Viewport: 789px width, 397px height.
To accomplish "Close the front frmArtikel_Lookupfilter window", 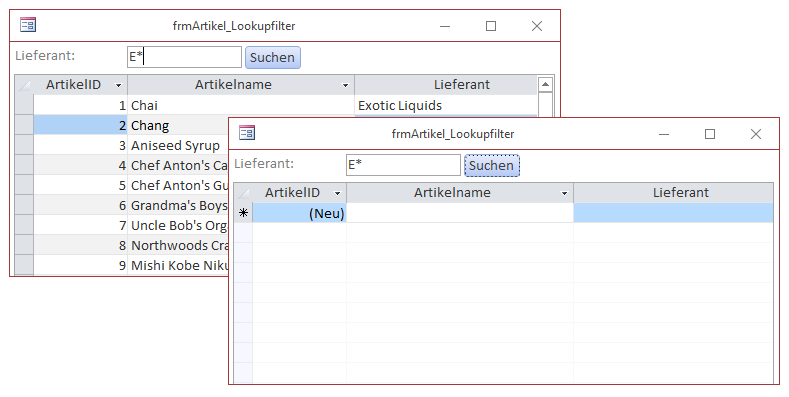I will point(756,134).
